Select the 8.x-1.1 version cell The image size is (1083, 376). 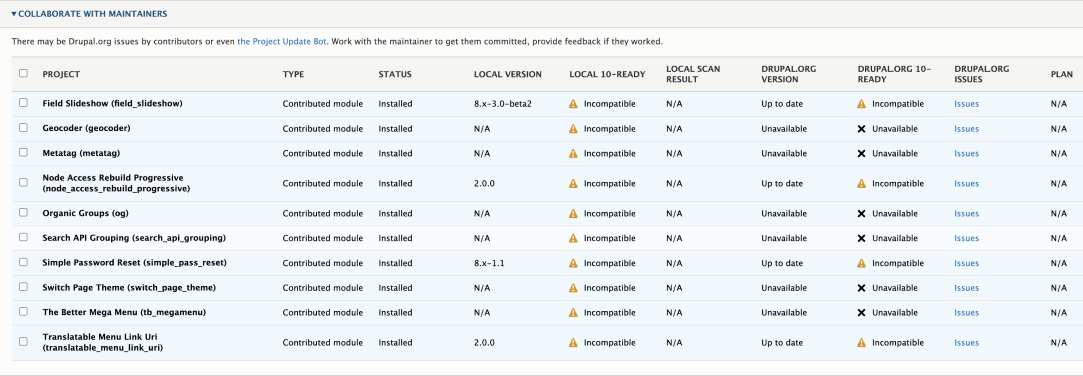(x=489, y=263)
